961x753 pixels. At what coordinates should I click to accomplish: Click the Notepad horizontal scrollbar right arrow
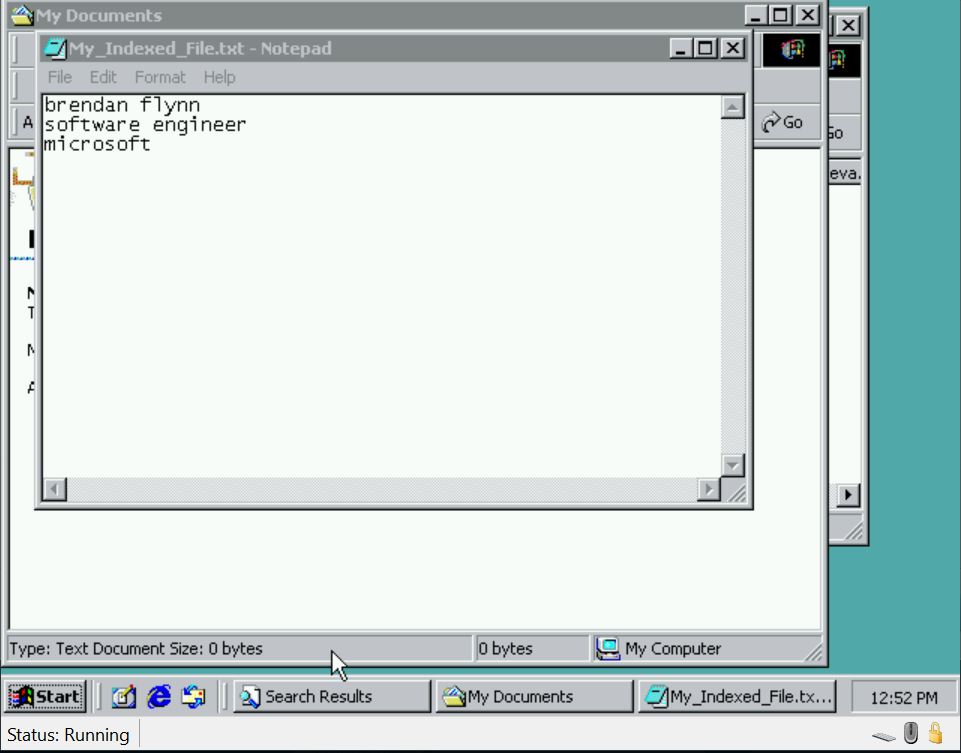pyautogui.click(x=709, y=490)
